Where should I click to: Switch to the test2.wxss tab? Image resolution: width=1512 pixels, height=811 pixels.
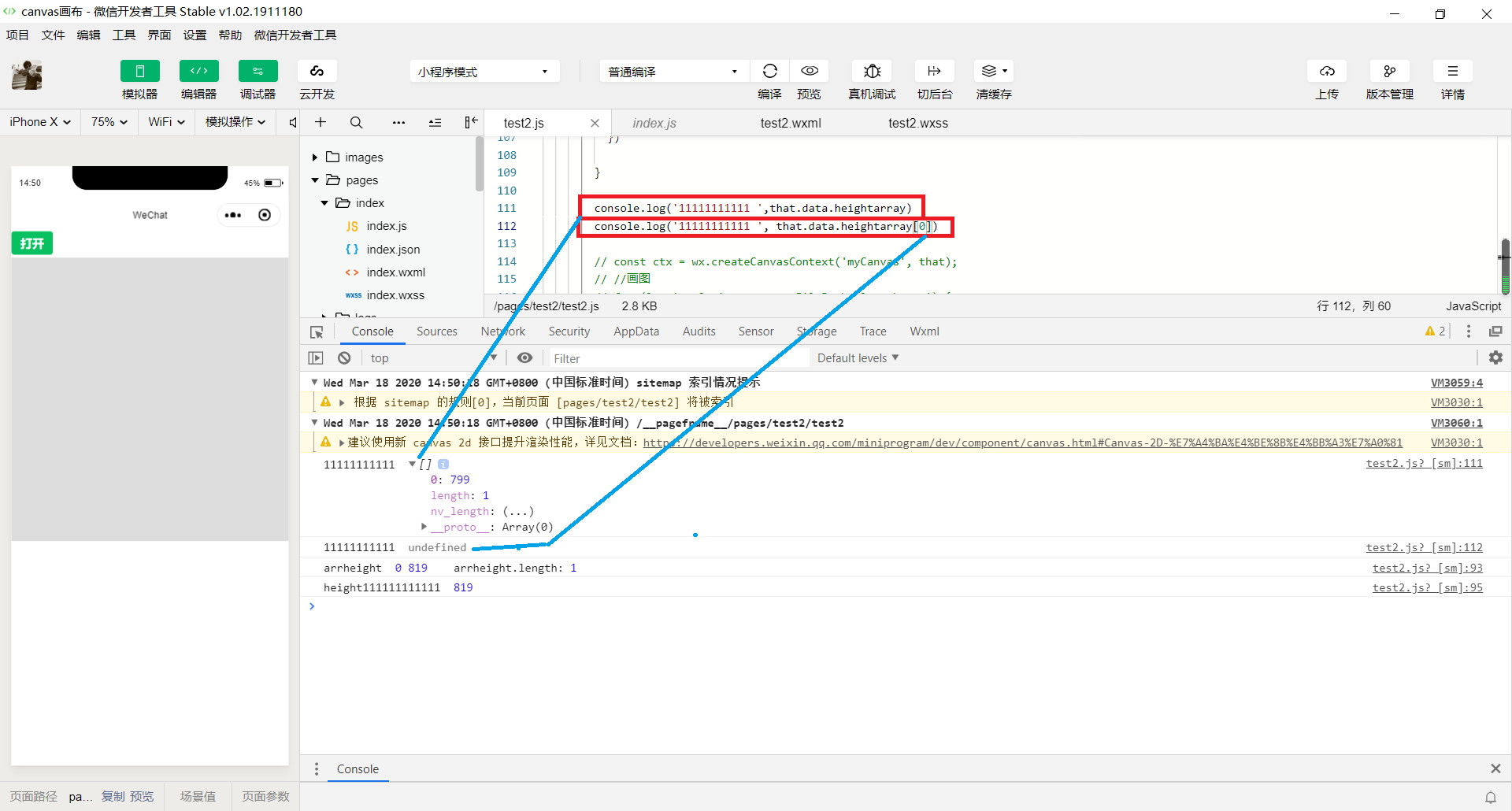pyautogui.click(x=918, y=123)
